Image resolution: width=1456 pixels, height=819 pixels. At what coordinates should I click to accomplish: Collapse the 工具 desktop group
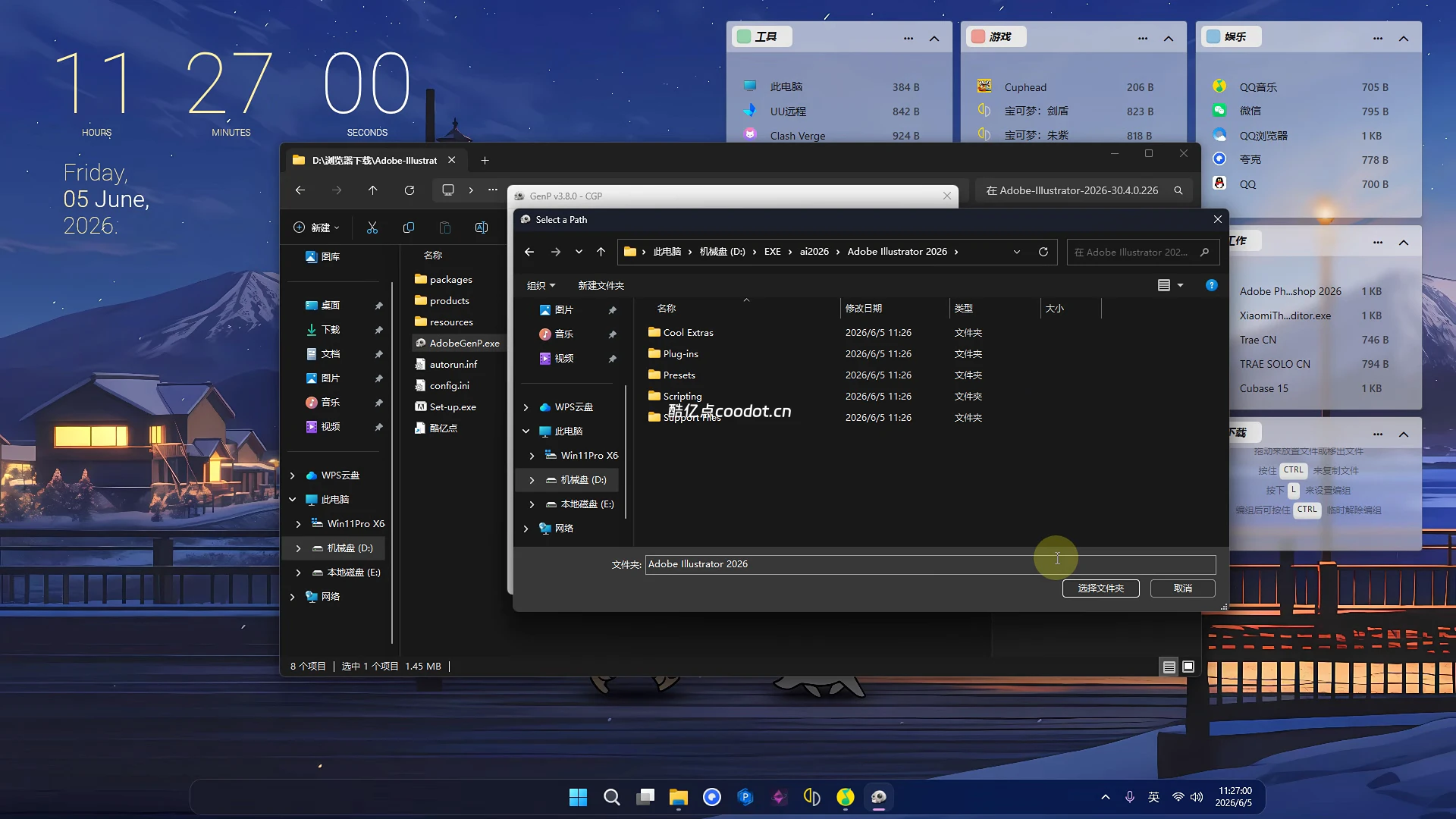(934, 39)
